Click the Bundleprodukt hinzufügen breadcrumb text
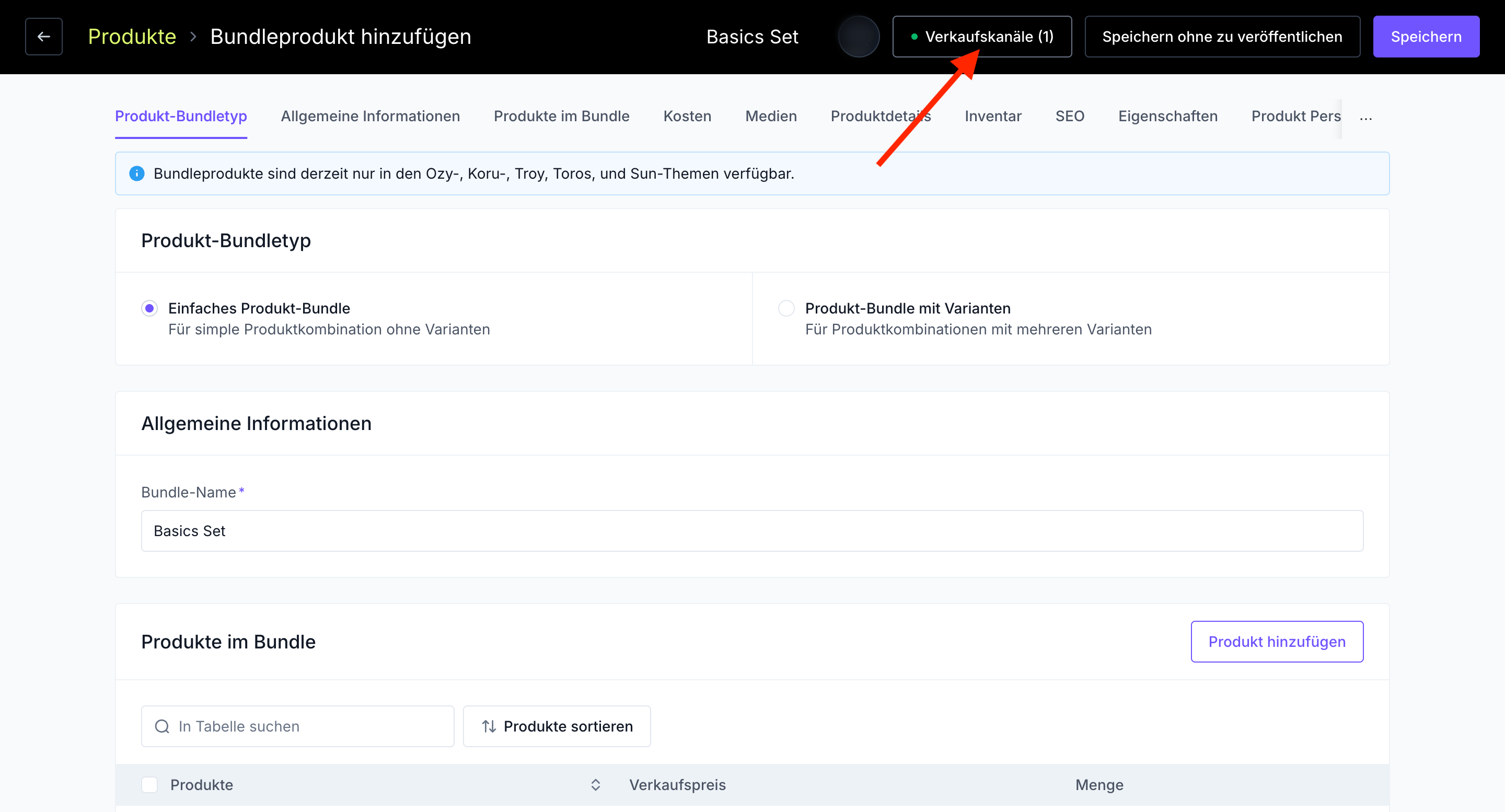1505x812 pixels. (341, 37)
